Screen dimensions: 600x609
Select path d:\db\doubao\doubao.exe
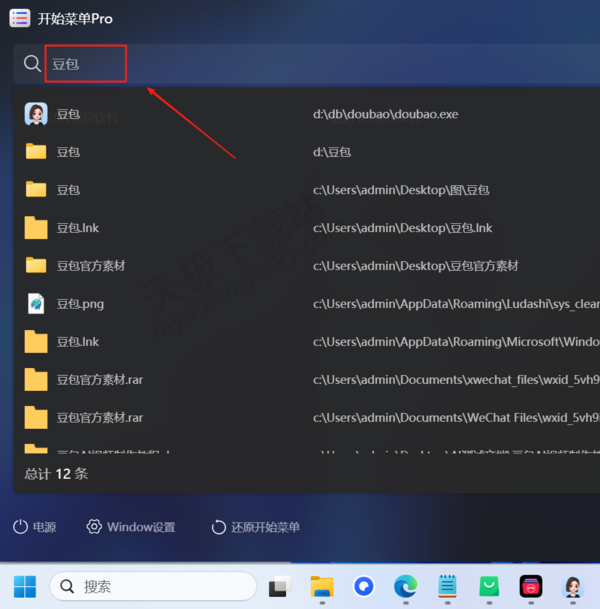(385, 114)
